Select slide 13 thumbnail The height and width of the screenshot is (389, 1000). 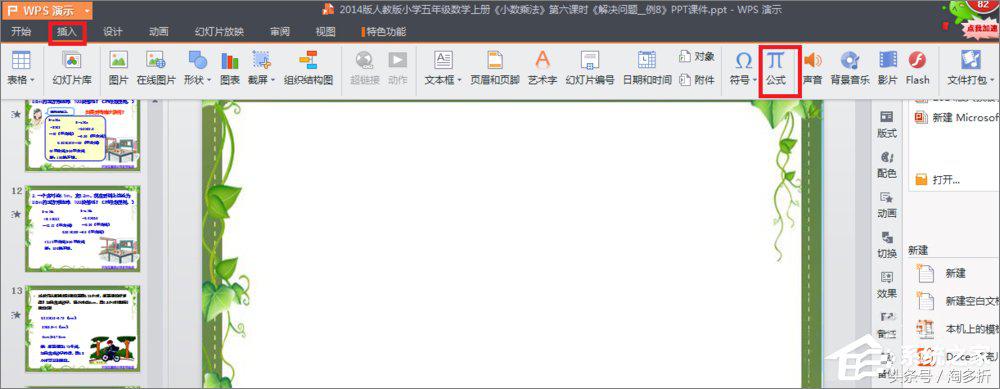(82, 328)
